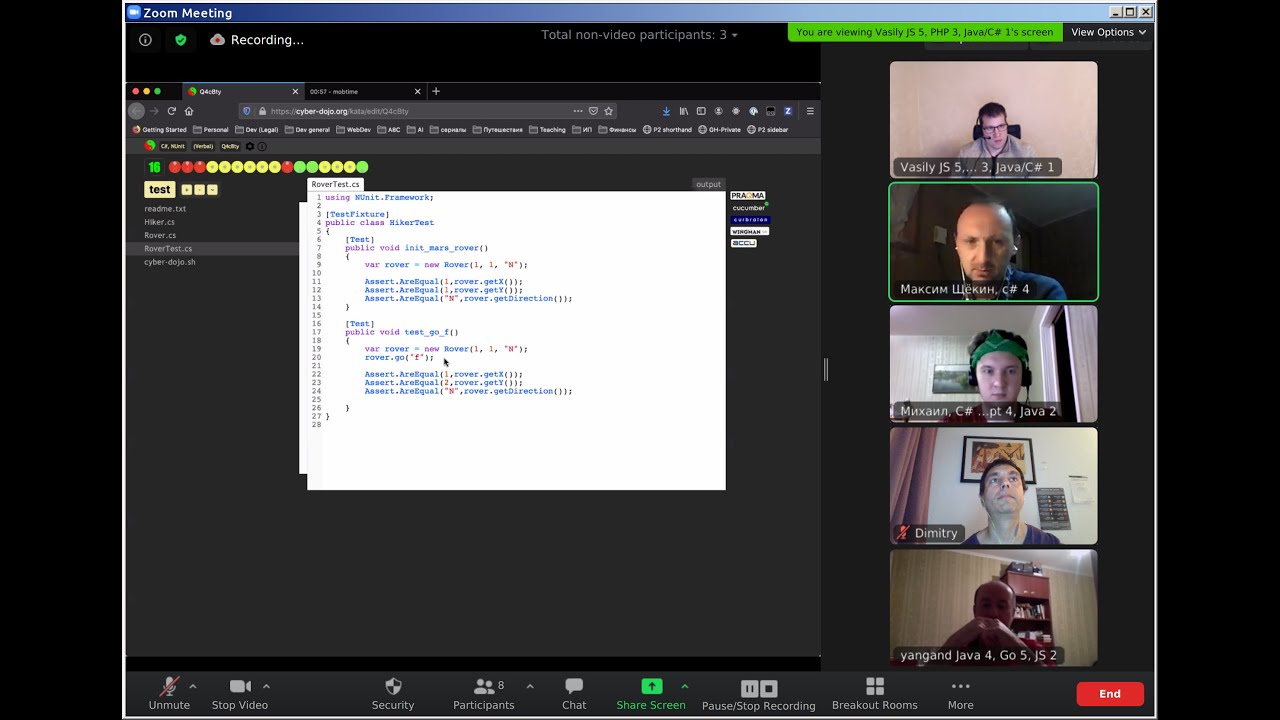
Task: Click cyber-dojo info icon beside gear
Action: coord(262,146)
